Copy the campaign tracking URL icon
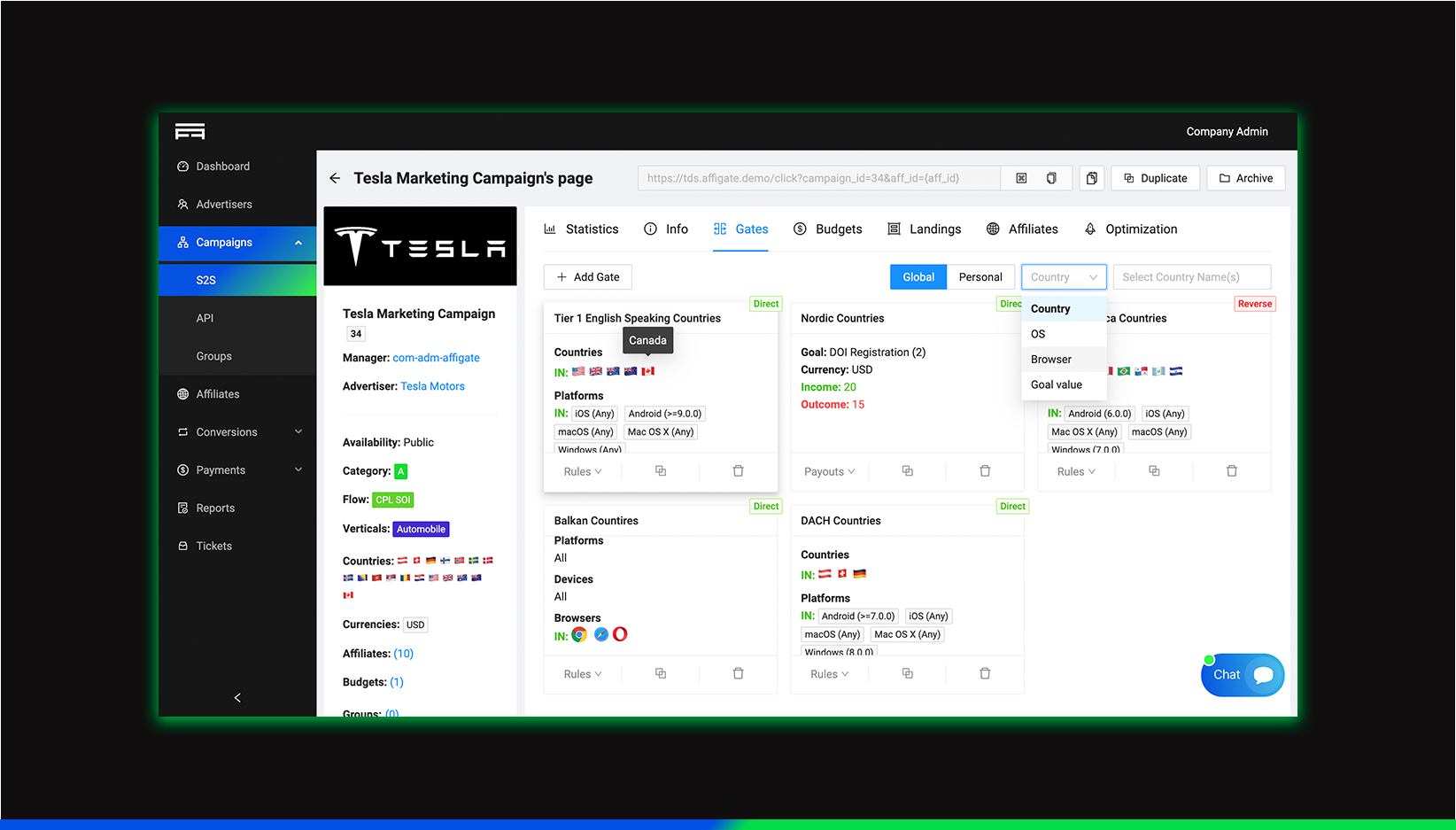Screen dimensions: 1456x830 [1052, 177]
